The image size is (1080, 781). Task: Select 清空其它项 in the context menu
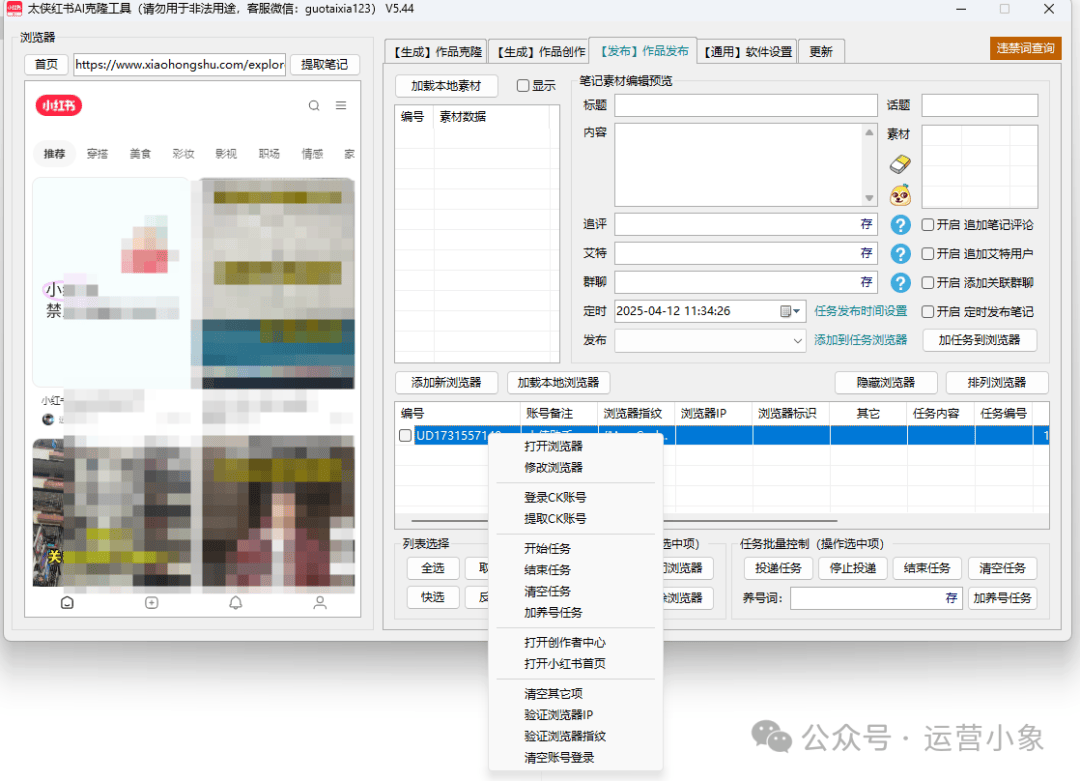pos(553,694)
